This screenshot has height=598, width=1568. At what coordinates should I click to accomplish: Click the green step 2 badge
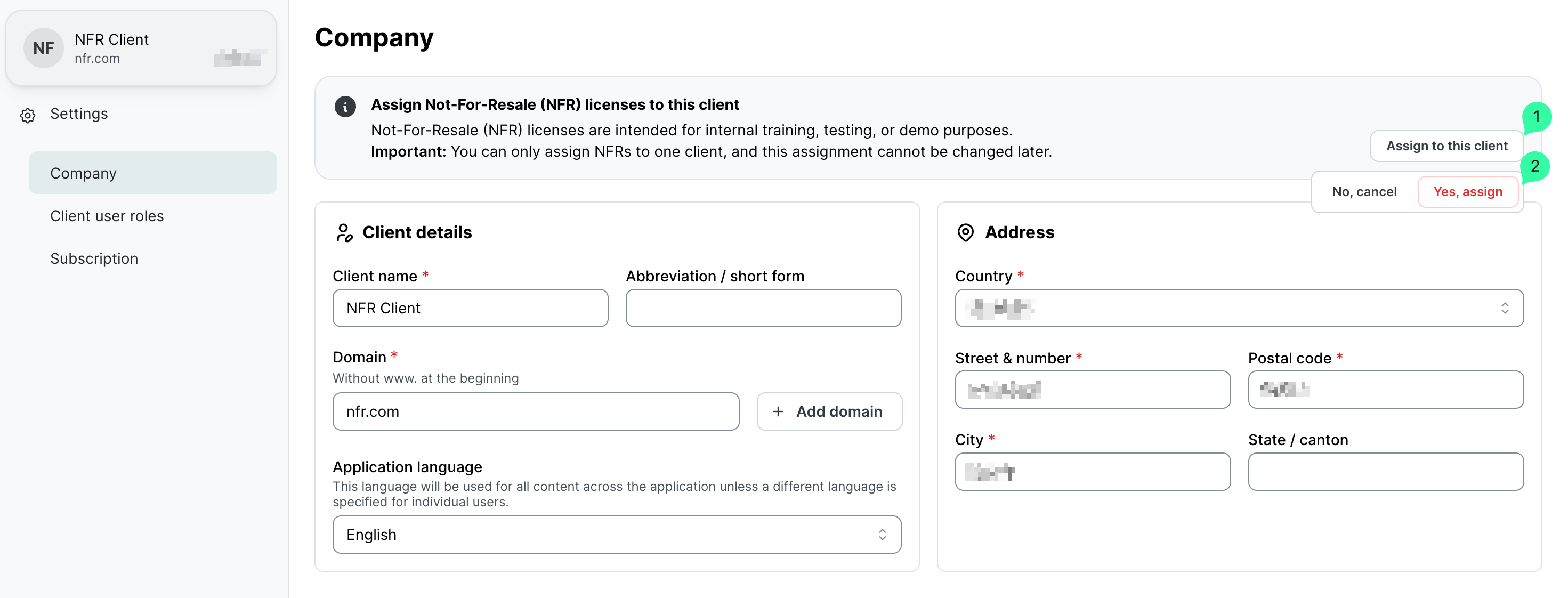click(x=1534, y=166)
